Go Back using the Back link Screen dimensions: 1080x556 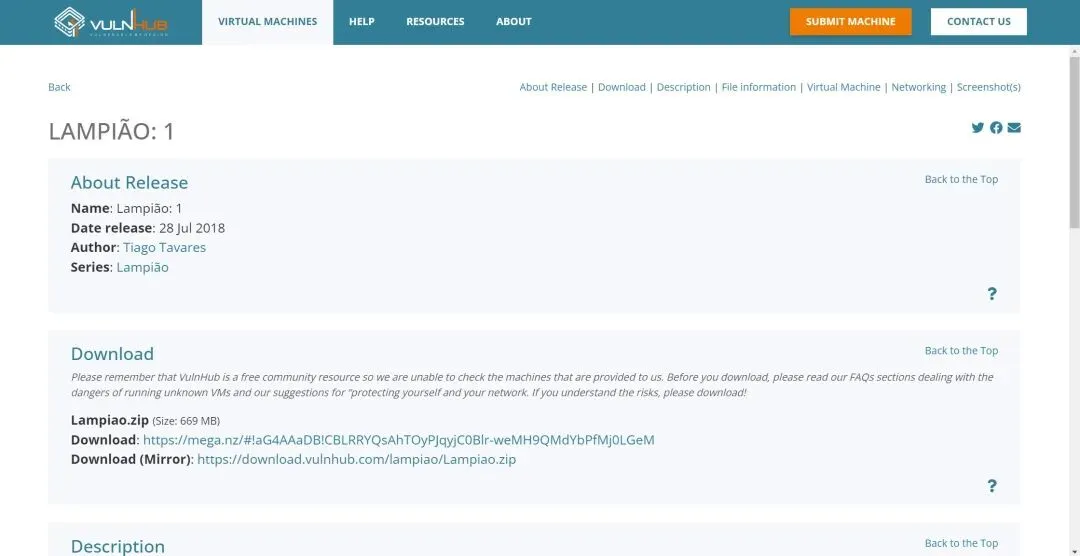point(59,87)
